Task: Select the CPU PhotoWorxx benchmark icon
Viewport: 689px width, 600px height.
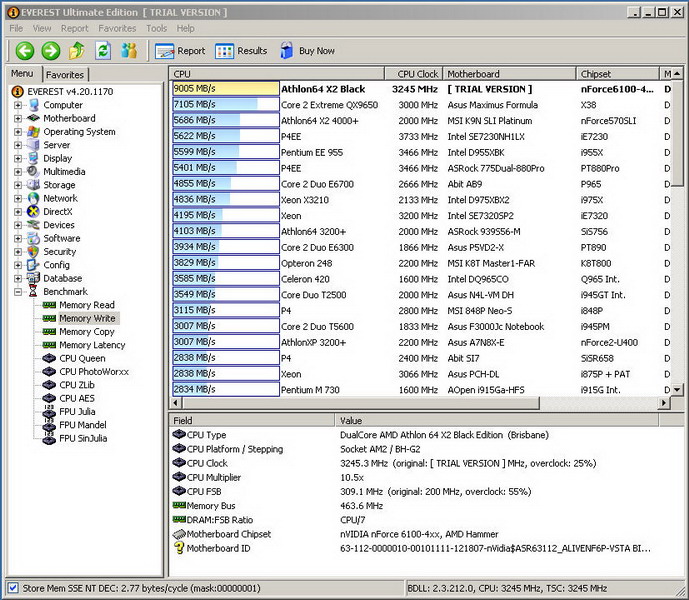Action: (49, 371)
